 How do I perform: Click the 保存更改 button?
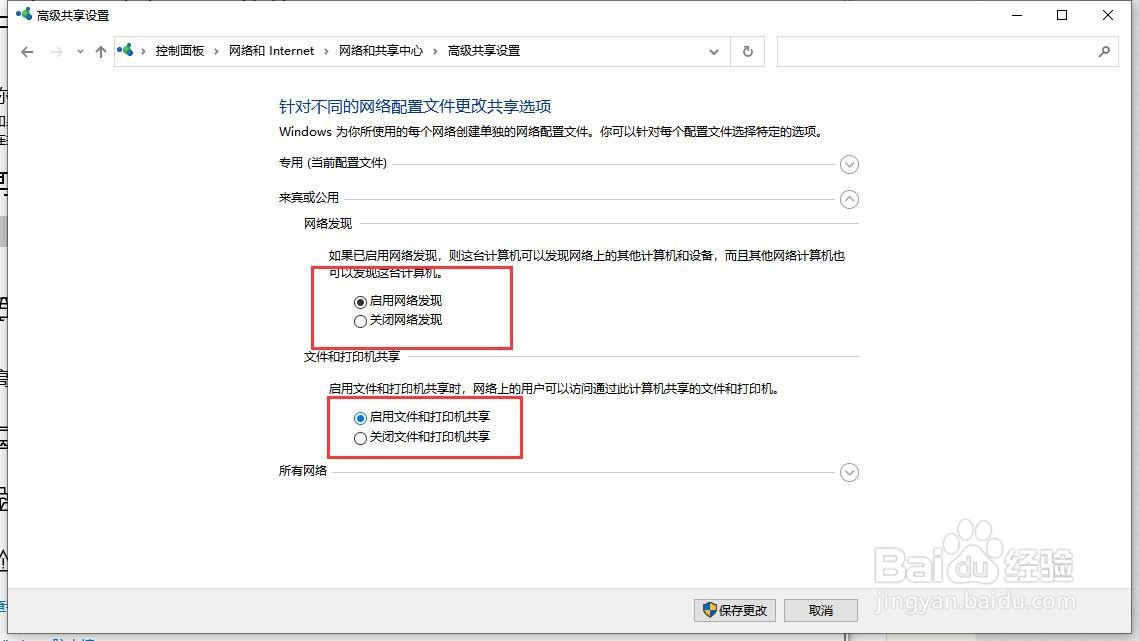pyautogui.click(x=735, y=610)
